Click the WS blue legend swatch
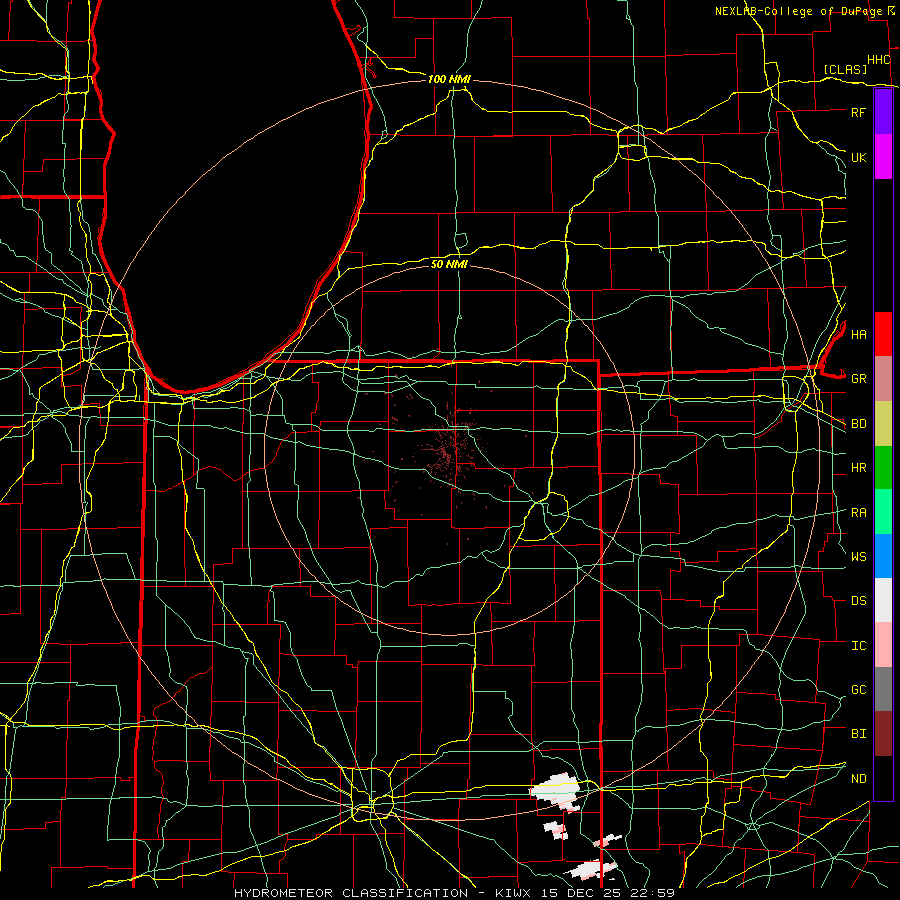This screenshot has width=900, height=900. [883, 556]
